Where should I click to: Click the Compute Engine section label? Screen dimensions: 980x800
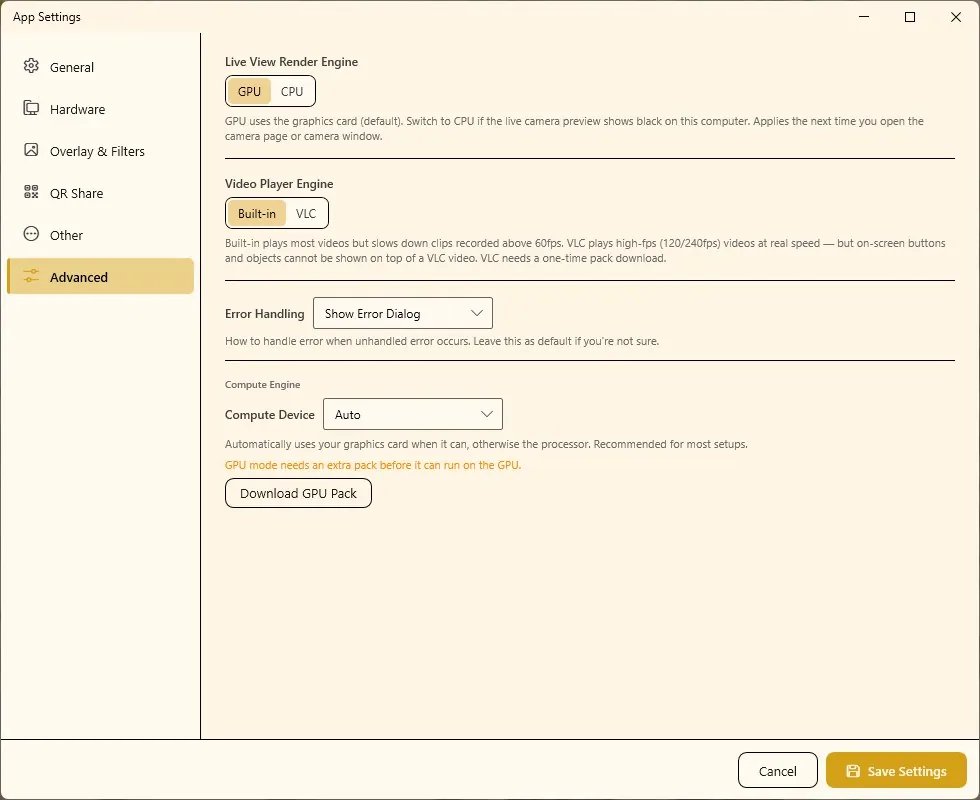click(x=262, y=384)
